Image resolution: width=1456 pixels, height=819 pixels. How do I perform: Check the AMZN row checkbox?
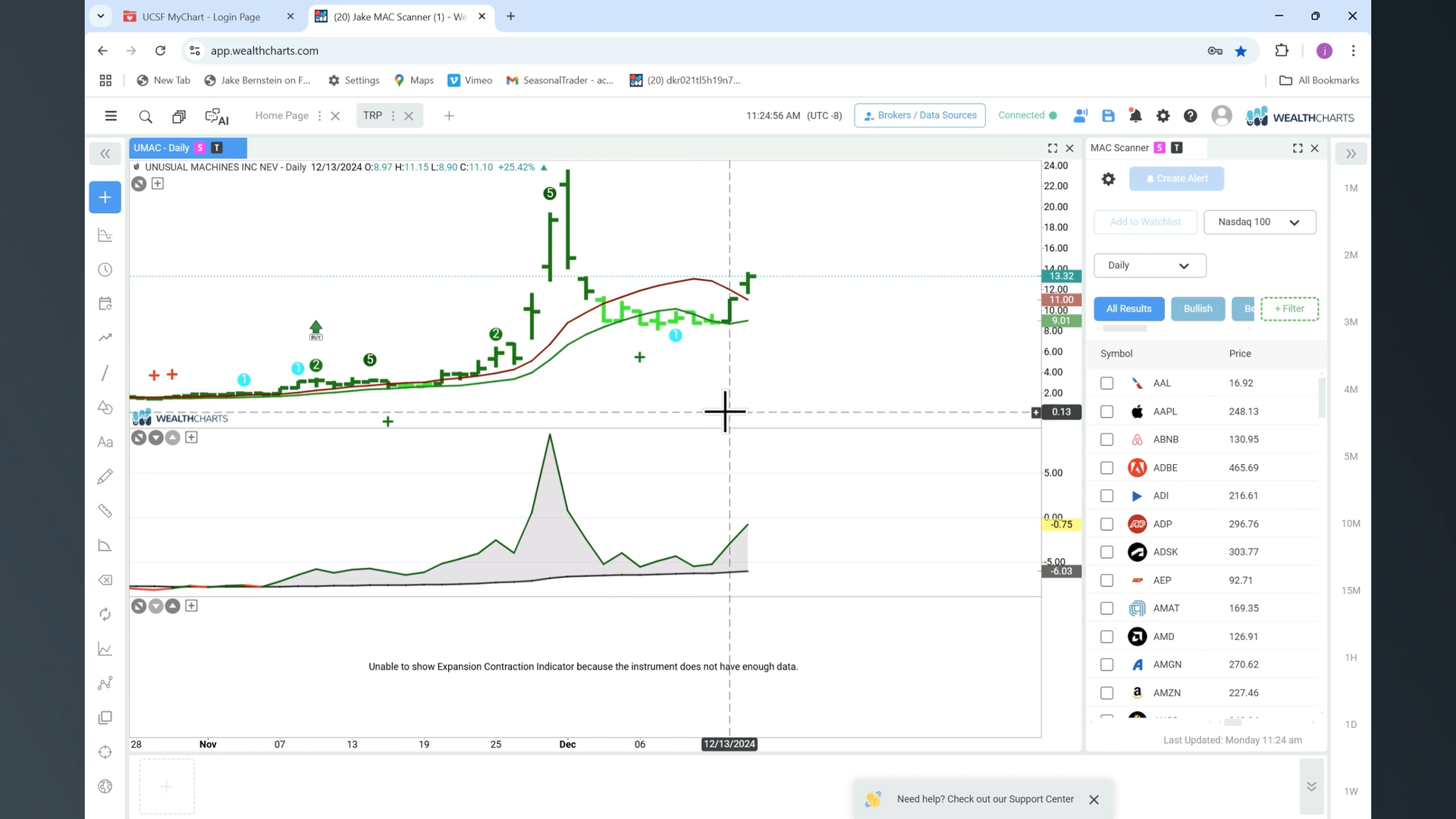click(x=1107, y=693)
